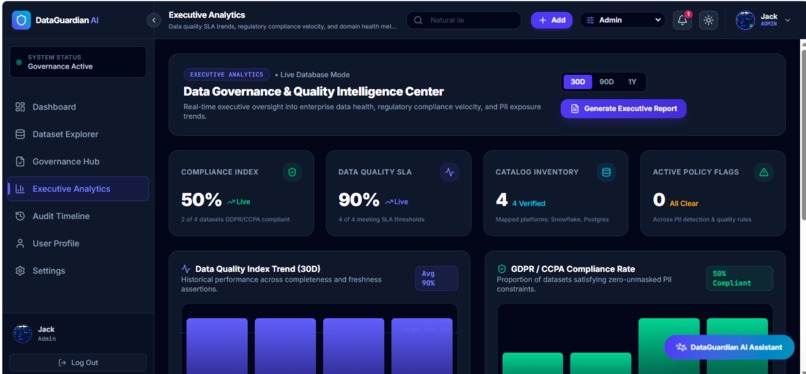Image resolution: width=806 pixels, height=374 pixels.
Task: Click the Log Out button
Action: (78, 363)
